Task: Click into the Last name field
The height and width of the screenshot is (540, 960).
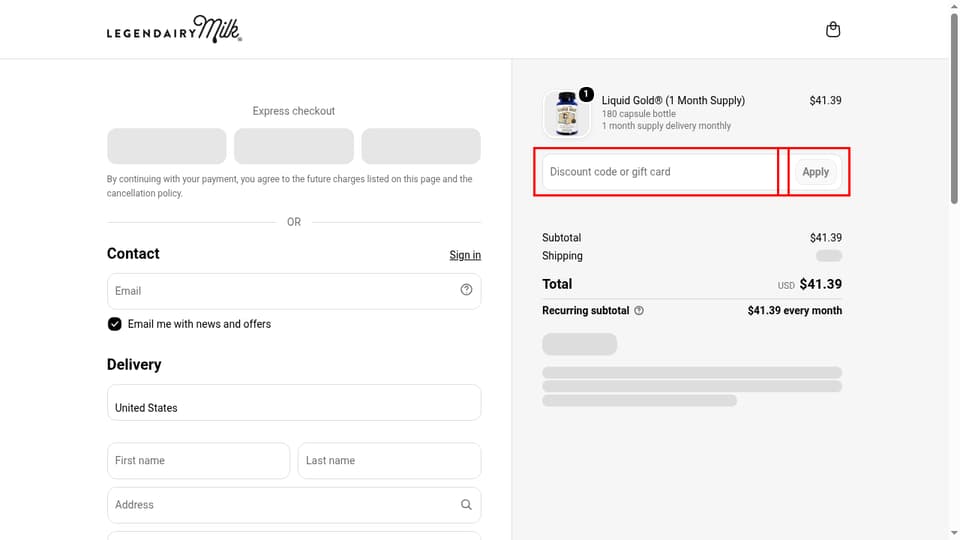Action: coord(389,460)
